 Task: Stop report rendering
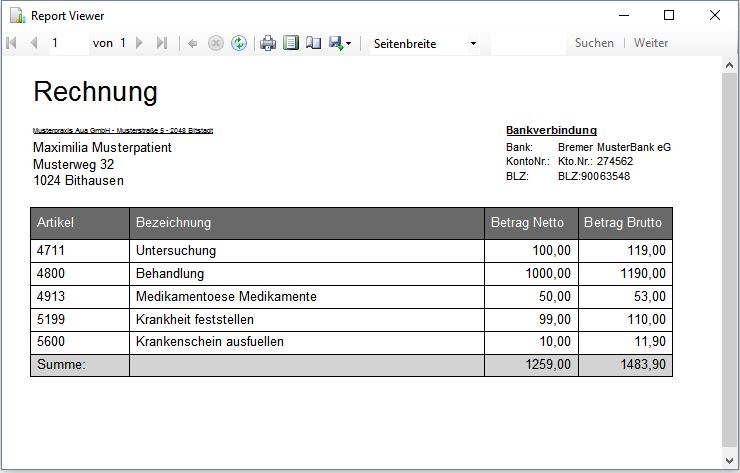(x=215, y=43)
